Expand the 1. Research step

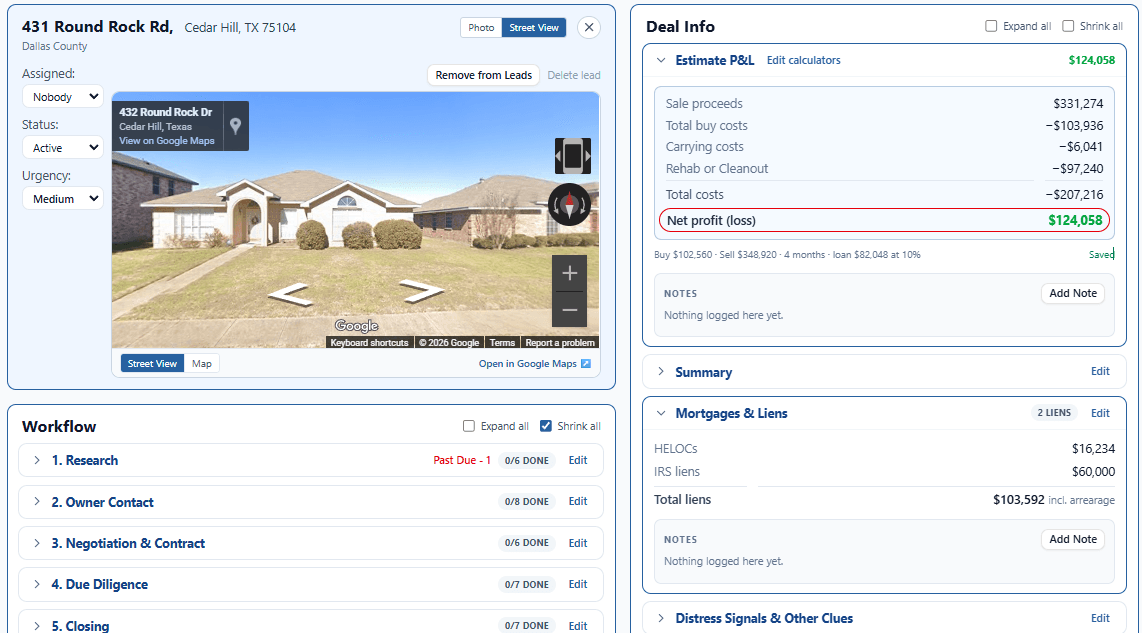coord(36,460)
